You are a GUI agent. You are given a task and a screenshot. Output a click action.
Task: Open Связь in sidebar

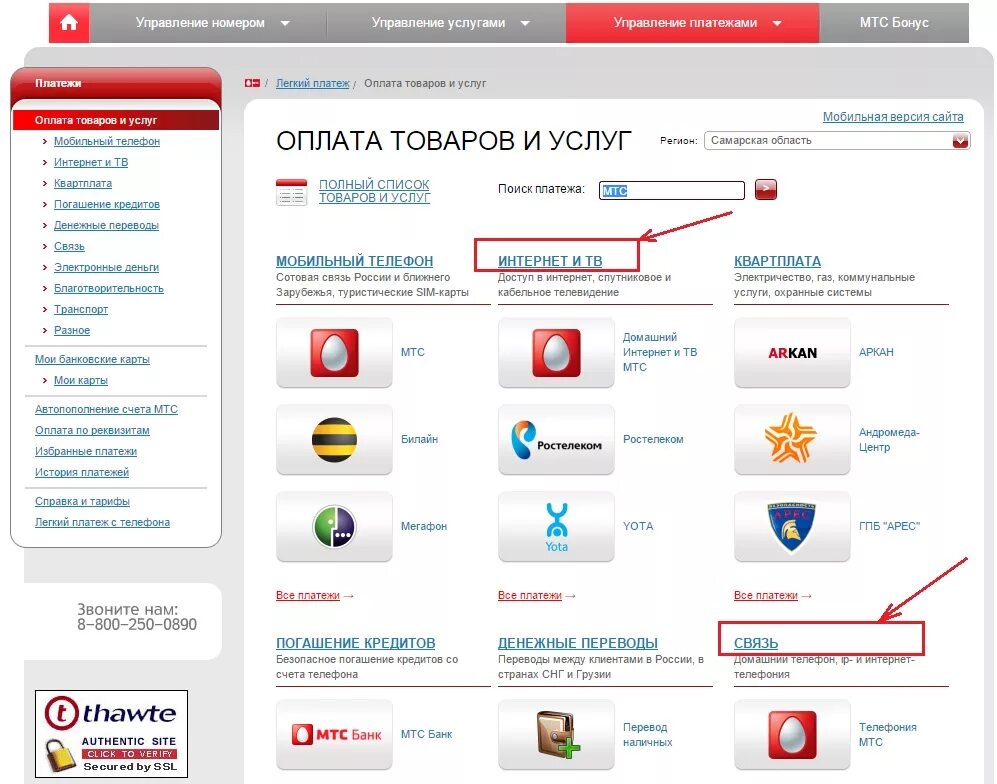(69, 246)
